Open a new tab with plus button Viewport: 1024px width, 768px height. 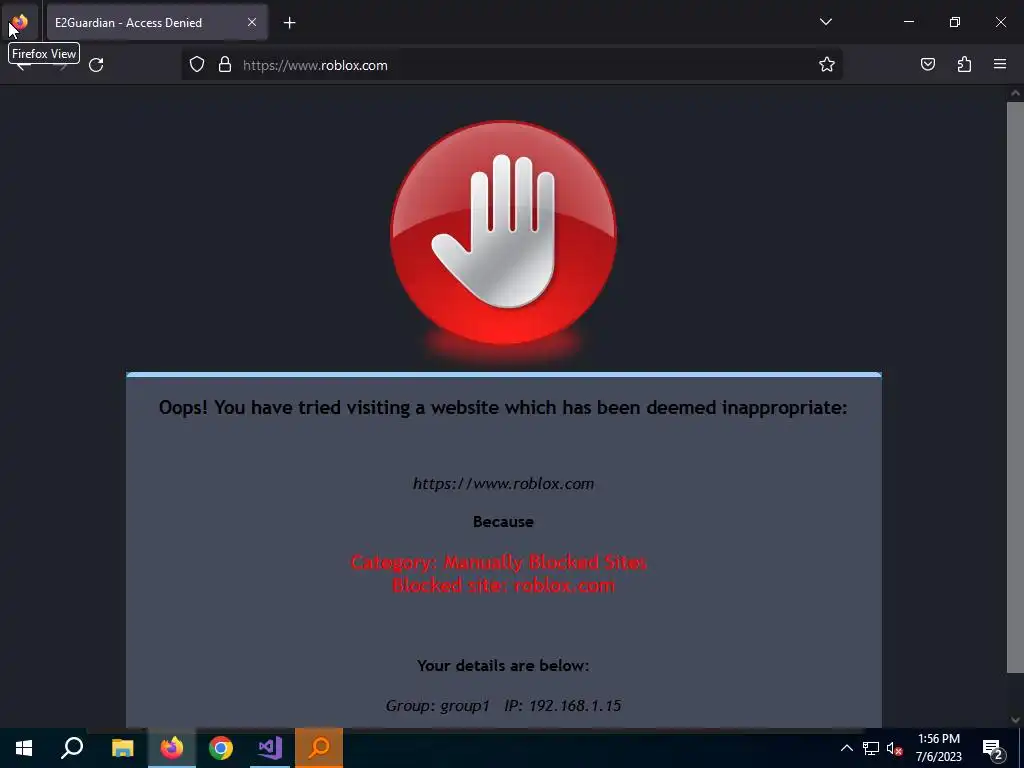click(289, 23)
